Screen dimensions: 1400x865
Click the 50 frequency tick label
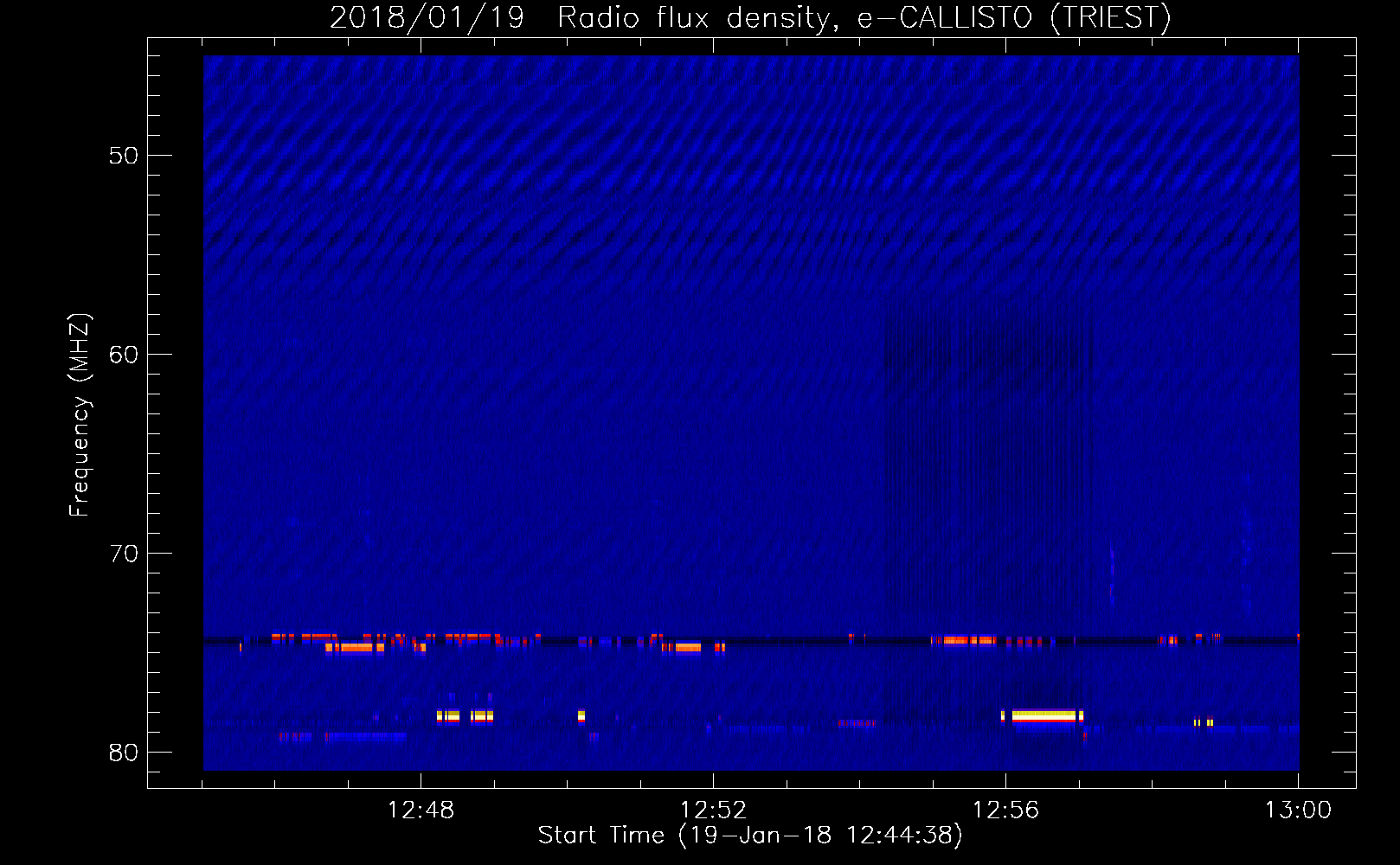click(x=124, y=156)
